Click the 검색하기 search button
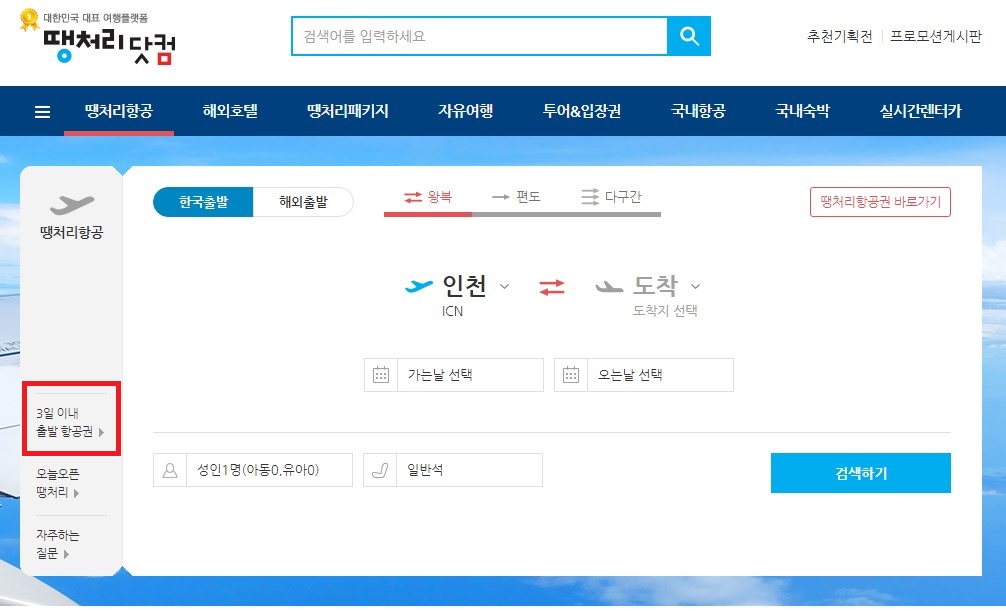The width and height of the screenshot is (1006, 611). (859, 472)
